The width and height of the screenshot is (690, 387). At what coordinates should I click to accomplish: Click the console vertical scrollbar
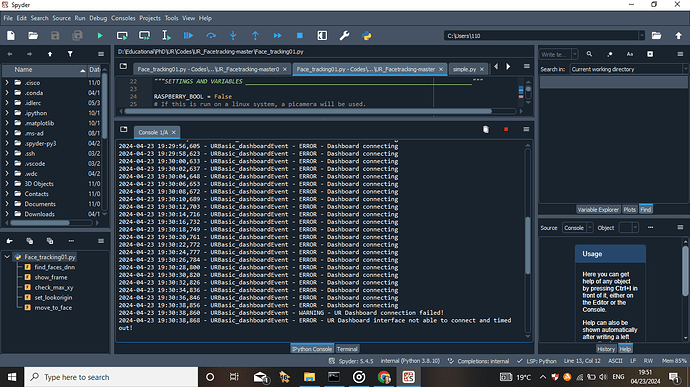coord(528,245)
